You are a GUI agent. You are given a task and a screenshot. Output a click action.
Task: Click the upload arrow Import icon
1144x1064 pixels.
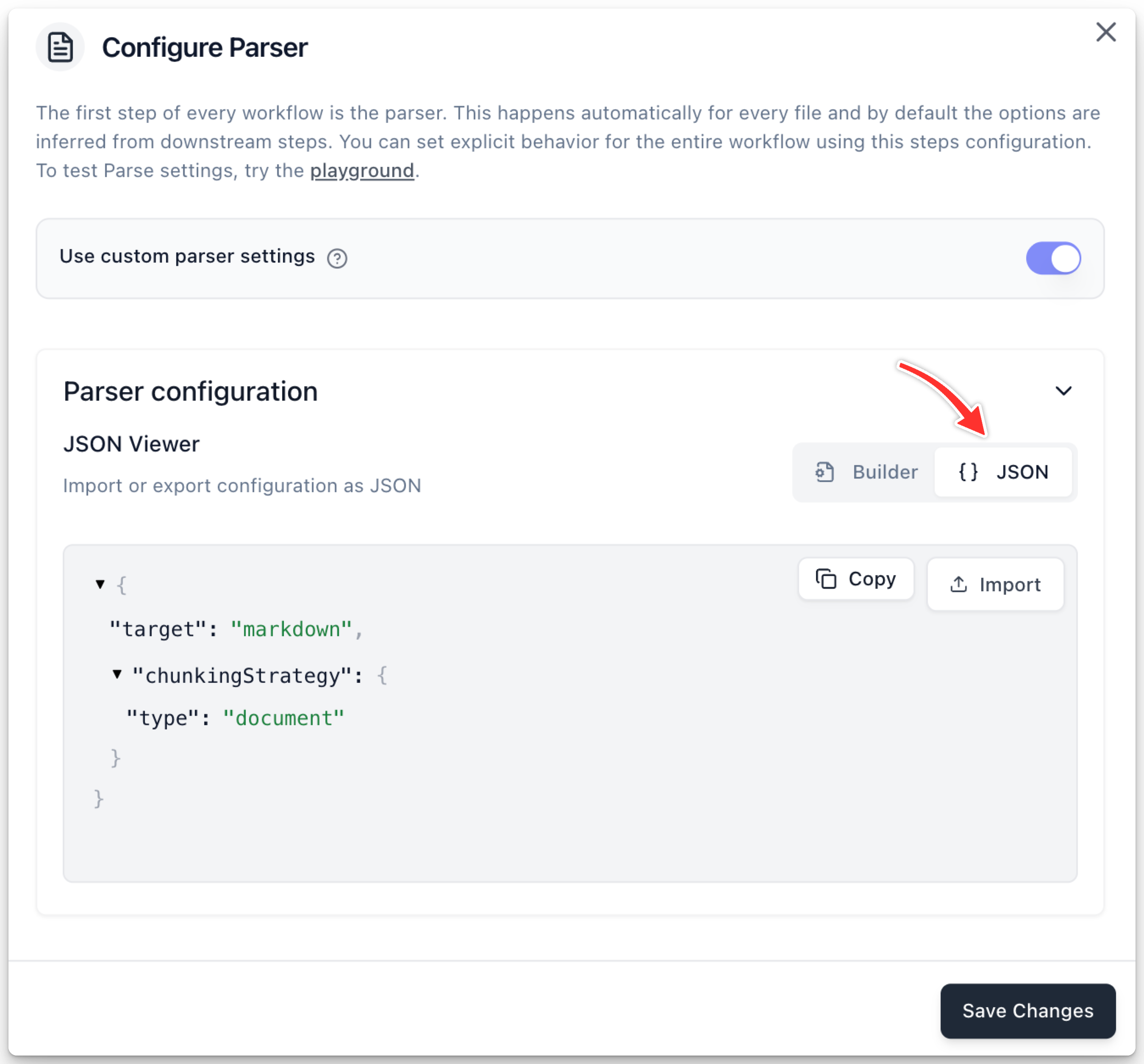(x=958, y=585)
